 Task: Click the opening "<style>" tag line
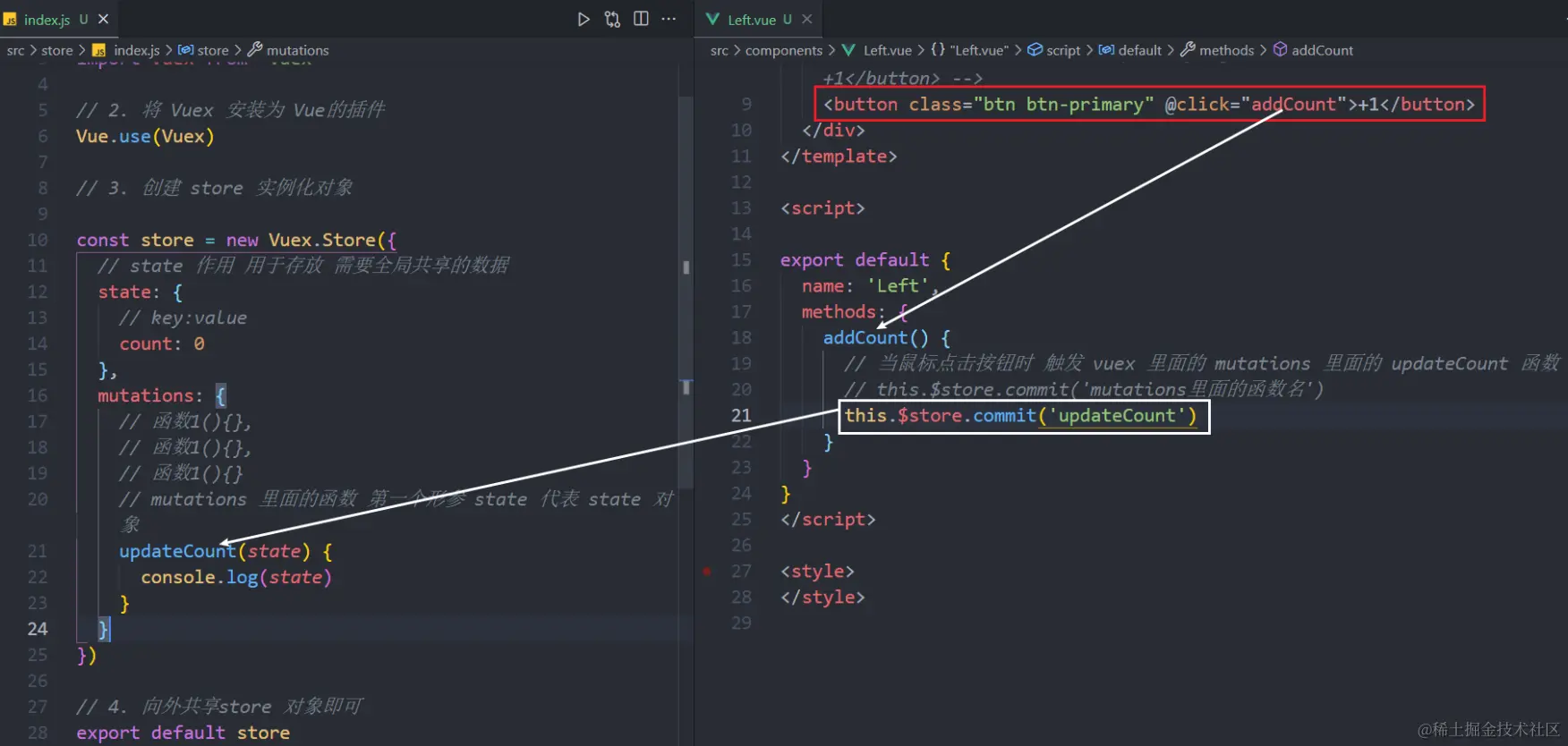click(817, 571)
